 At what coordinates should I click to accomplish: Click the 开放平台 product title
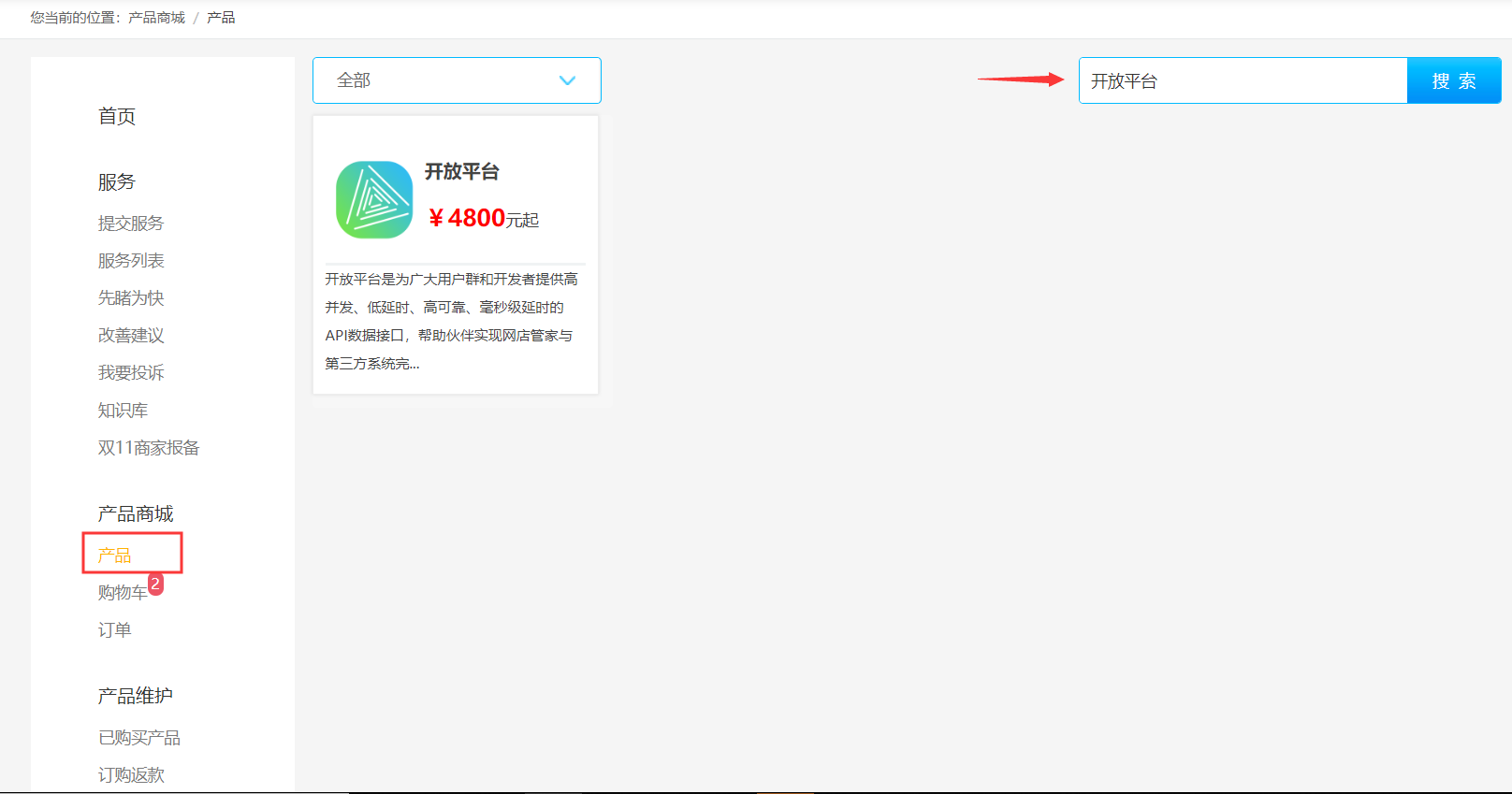pos(462,172)
